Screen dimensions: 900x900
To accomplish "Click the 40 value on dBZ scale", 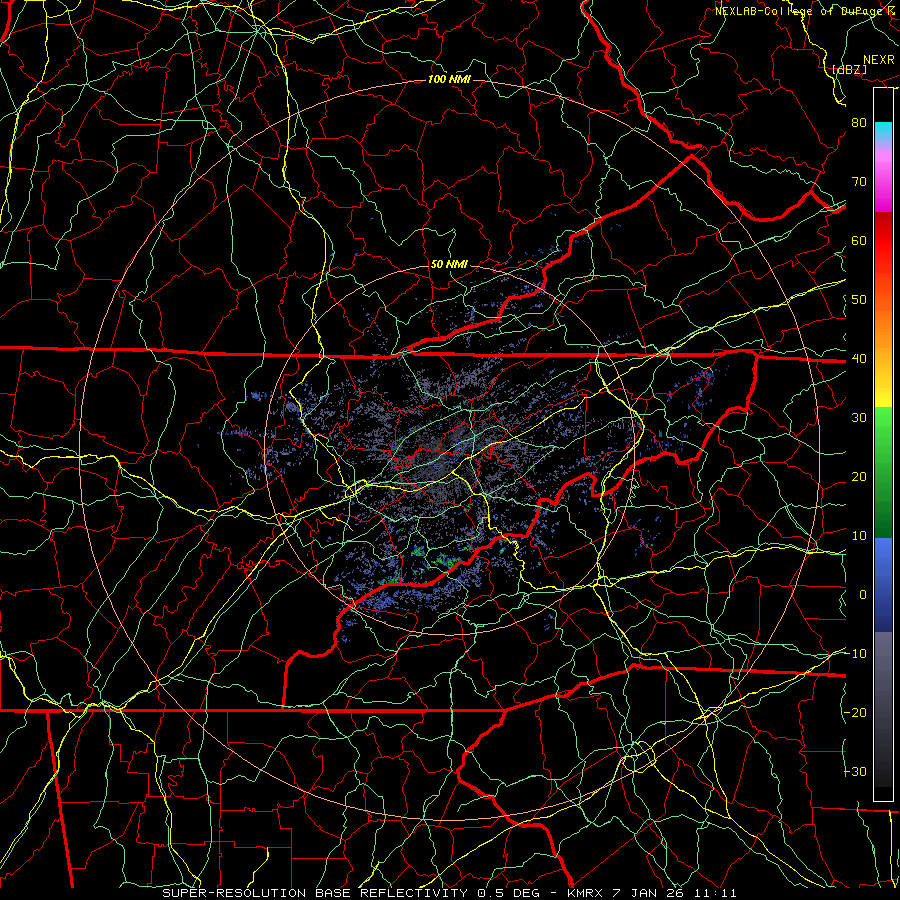I will point(859,359).
